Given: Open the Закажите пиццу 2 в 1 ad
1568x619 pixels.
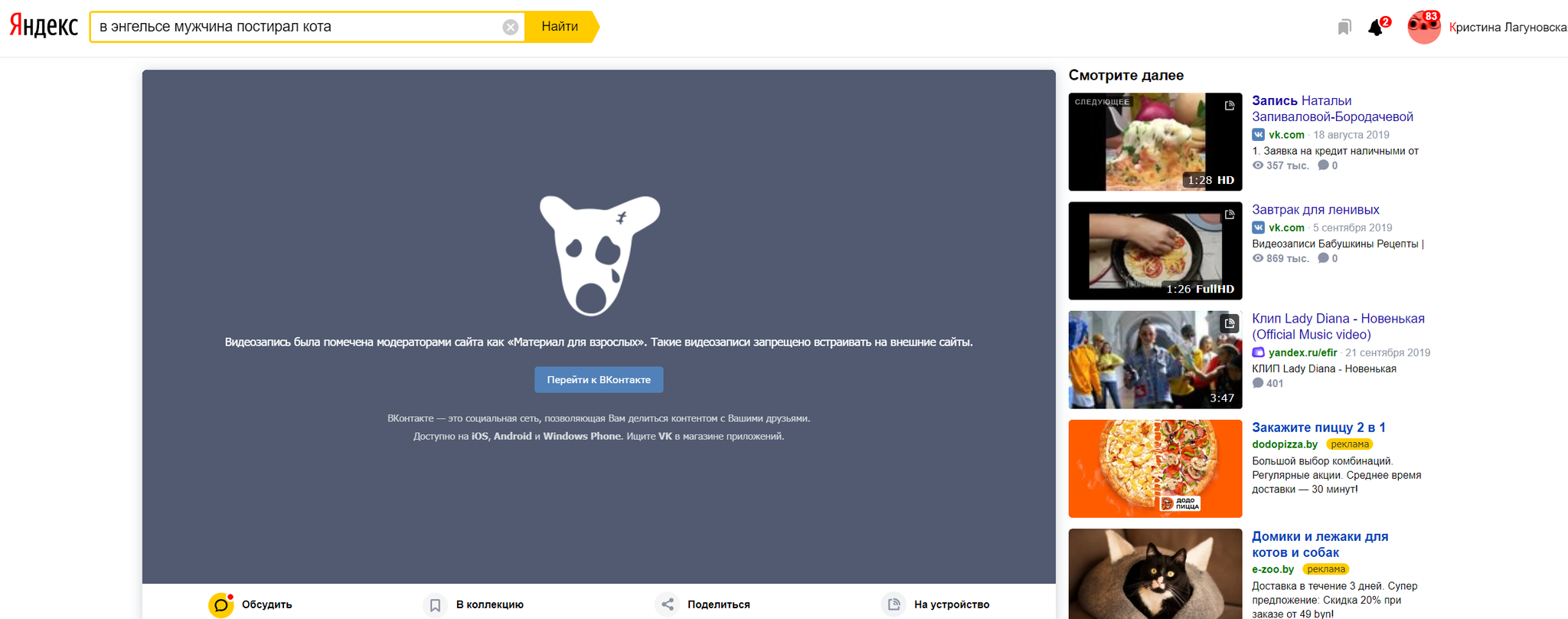Looking at the screenshot, I should click(x=1318, y=427).
